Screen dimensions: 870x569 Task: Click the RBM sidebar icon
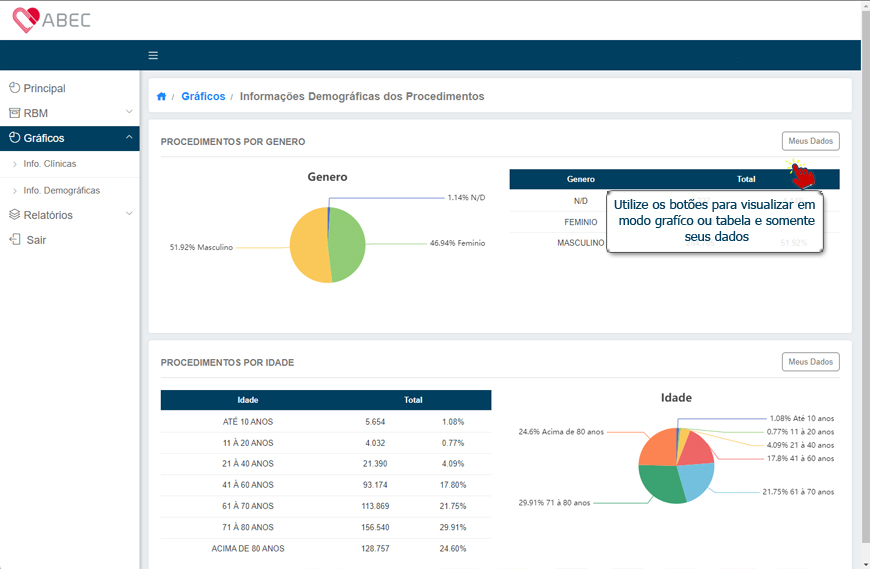tap(14, 113)
